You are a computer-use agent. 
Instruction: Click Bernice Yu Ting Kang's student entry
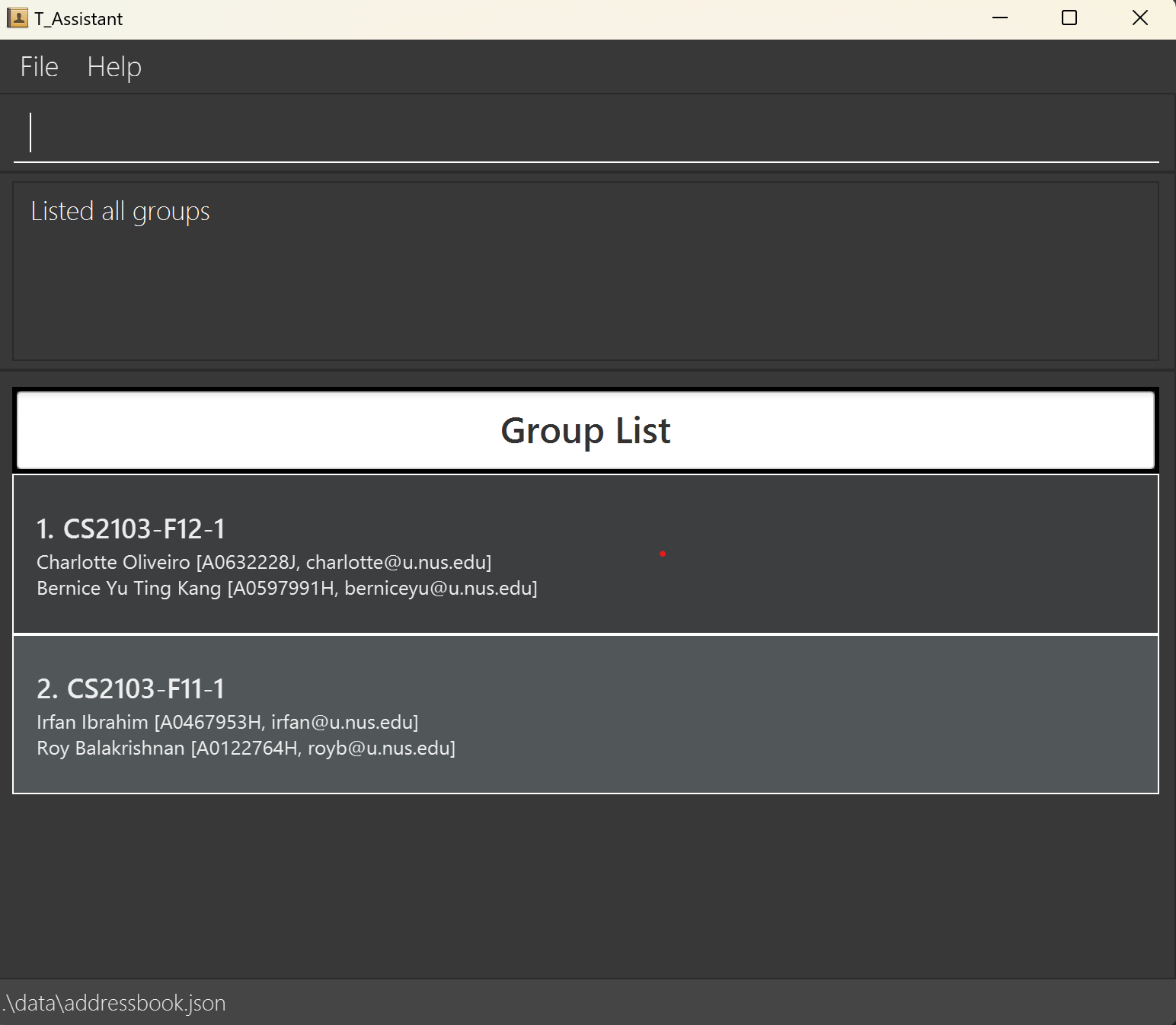click(286, 589)
